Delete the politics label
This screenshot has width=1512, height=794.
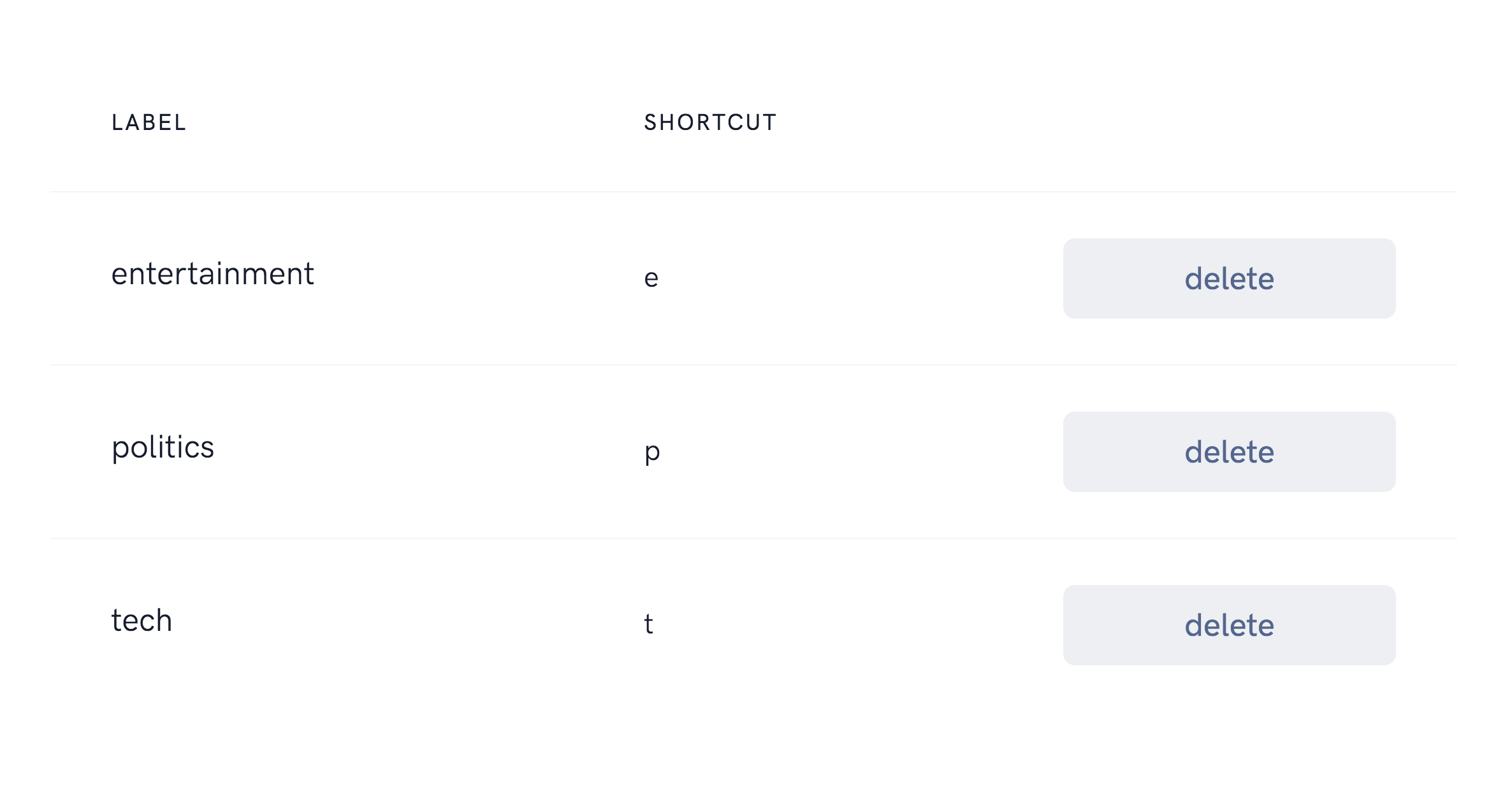1229,452
